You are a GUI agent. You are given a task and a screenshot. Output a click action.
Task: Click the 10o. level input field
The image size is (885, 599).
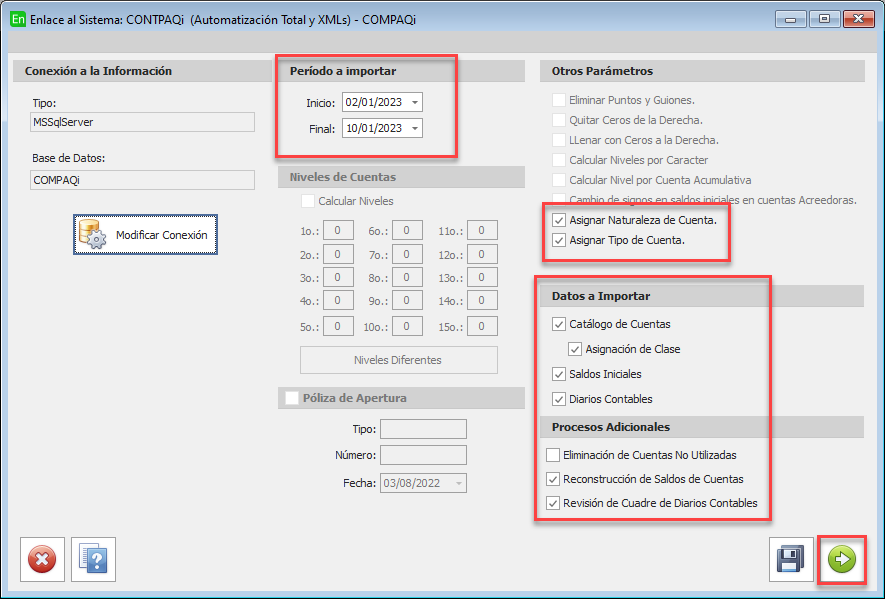(x=407, y=326)
